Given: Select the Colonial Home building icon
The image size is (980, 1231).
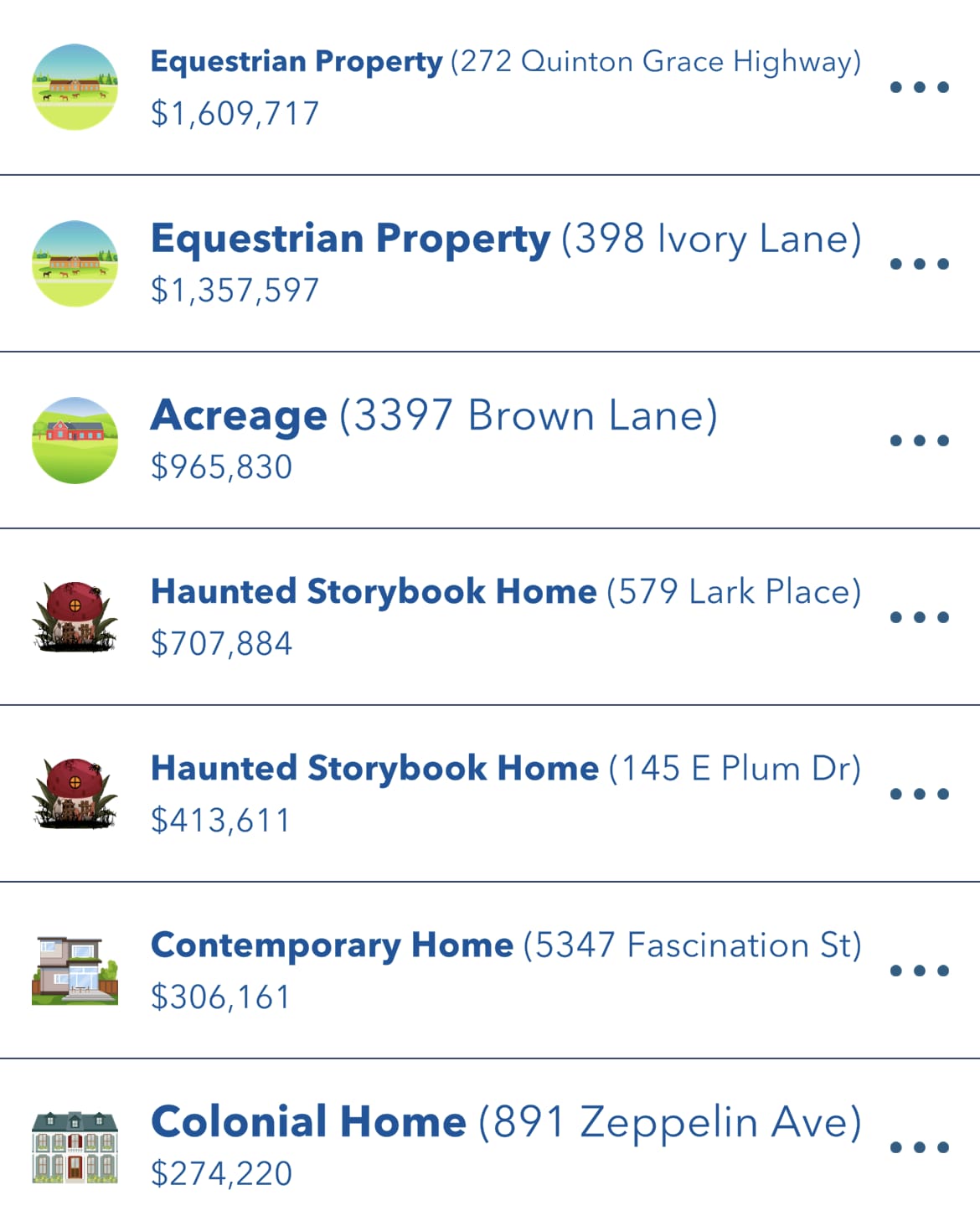Looking at the screenshot, I should pos(75,1147).
